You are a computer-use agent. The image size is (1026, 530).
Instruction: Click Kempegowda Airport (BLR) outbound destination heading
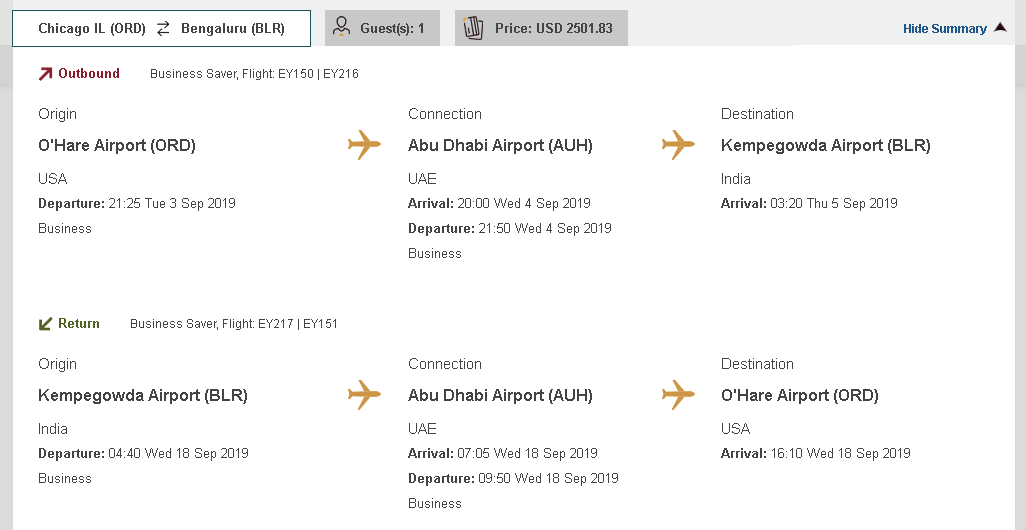(825, 145)
